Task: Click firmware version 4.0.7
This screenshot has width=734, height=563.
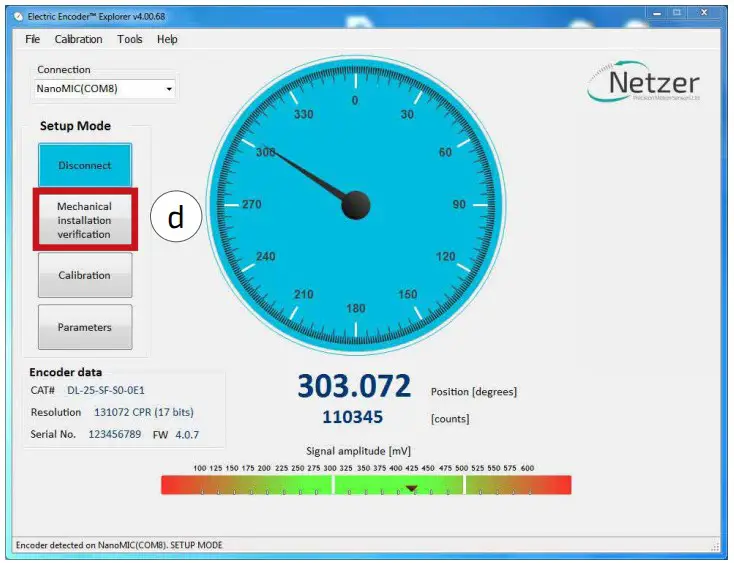Action: coord(187,435)
